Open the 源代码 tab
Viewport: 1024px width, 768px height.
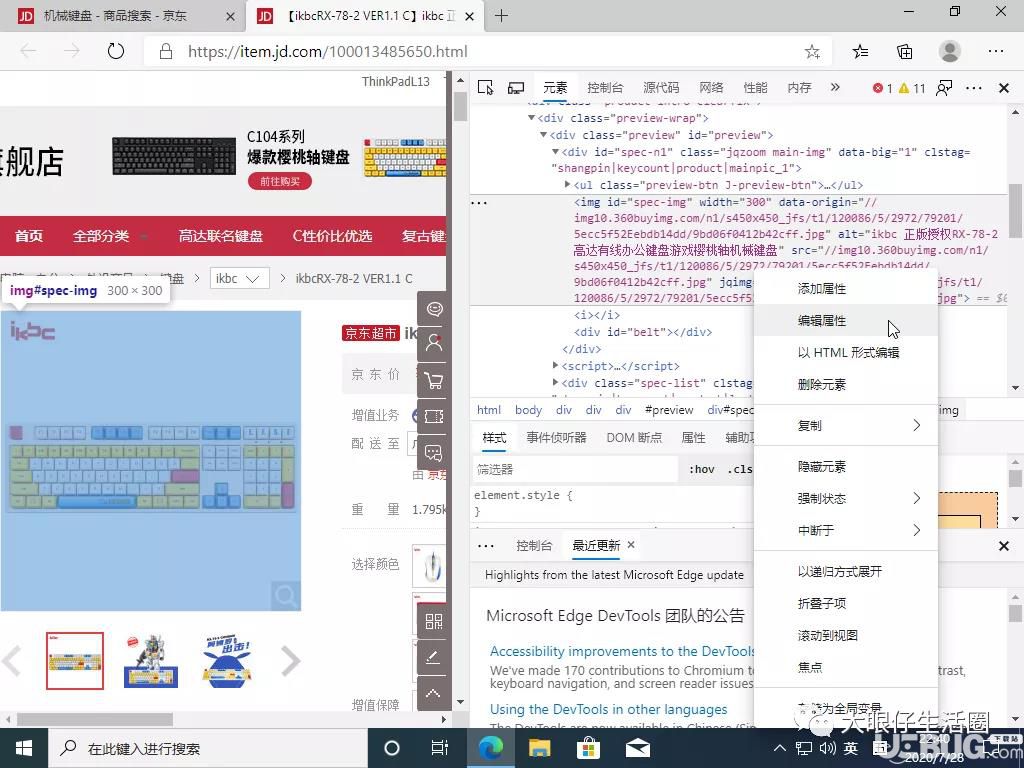coord(661,88)
